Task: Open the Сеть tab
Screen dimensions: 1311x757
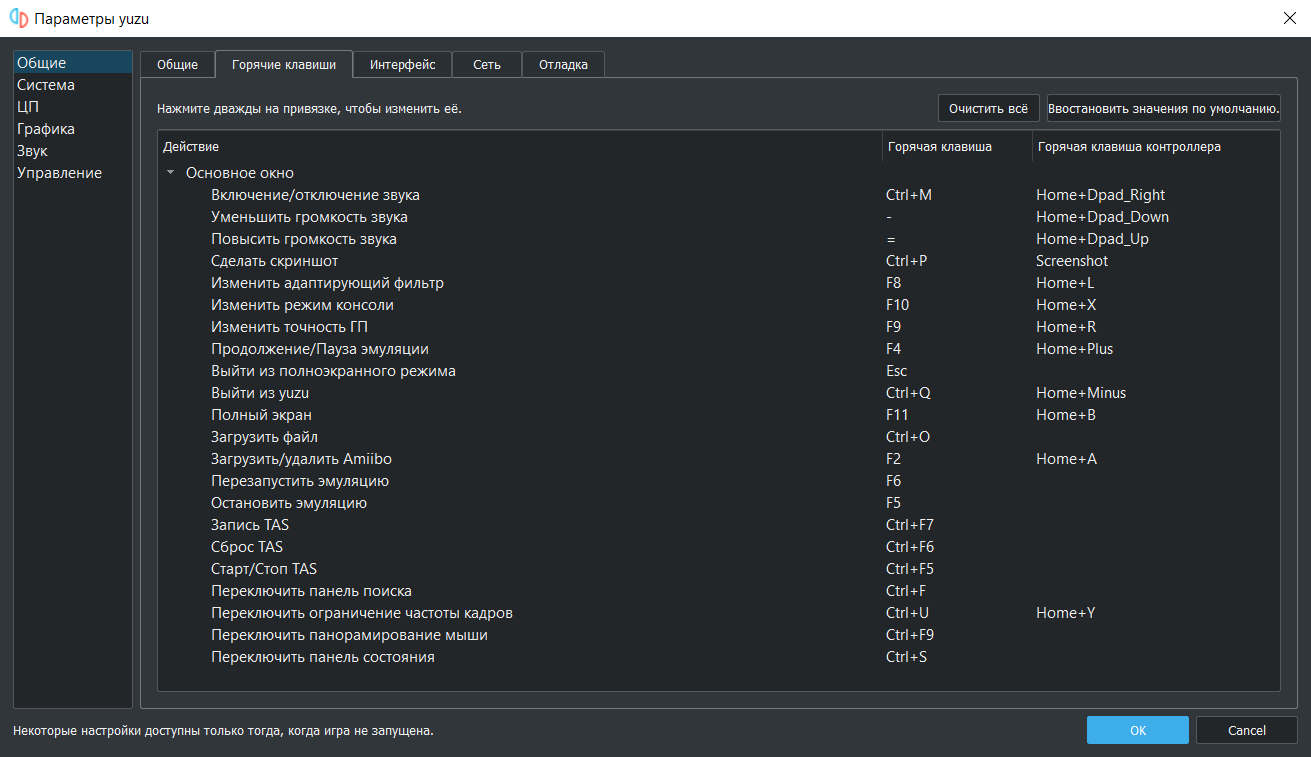Action: tap(487, 65)
